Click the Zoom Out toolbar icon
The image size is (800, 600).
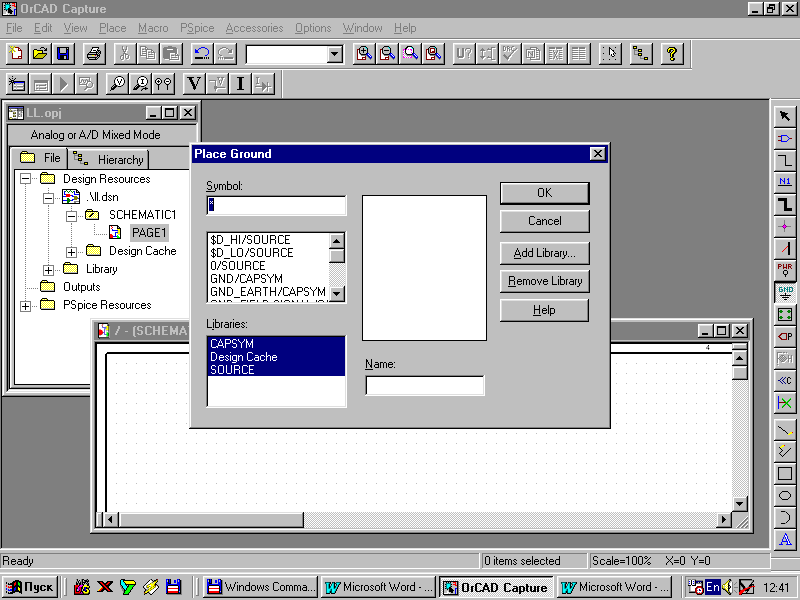tap(388, 54)
